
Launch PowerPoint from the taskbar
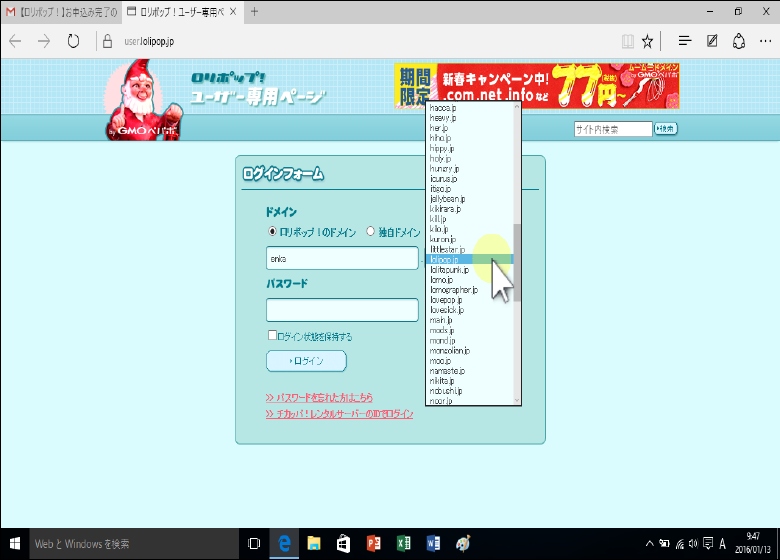pyautogui.click(x=374, y=544)
